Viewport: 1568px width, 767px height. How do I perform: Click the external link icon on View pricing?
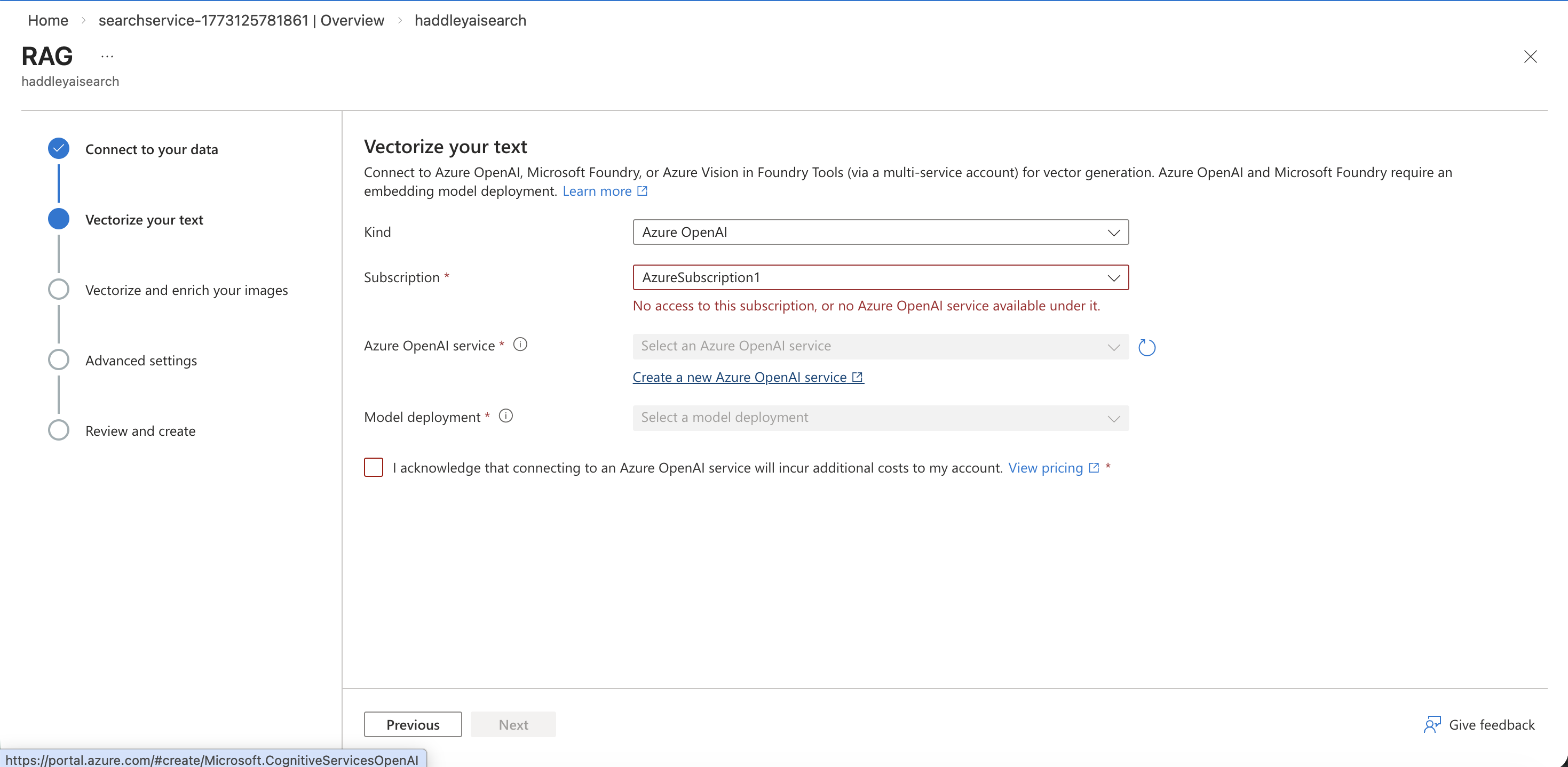point(1093,468)
